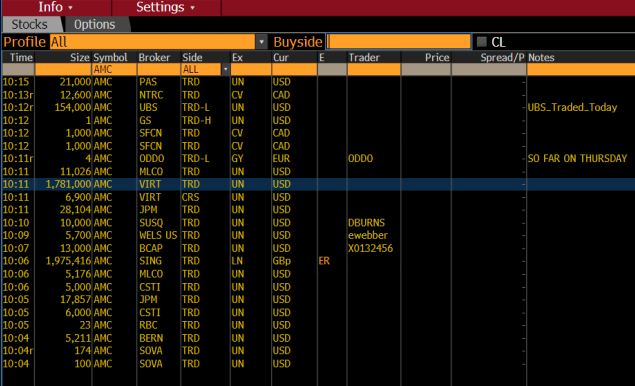Click the EUR currency cell
The height and width of the screenshot is (386, 635).
point(281,158)
